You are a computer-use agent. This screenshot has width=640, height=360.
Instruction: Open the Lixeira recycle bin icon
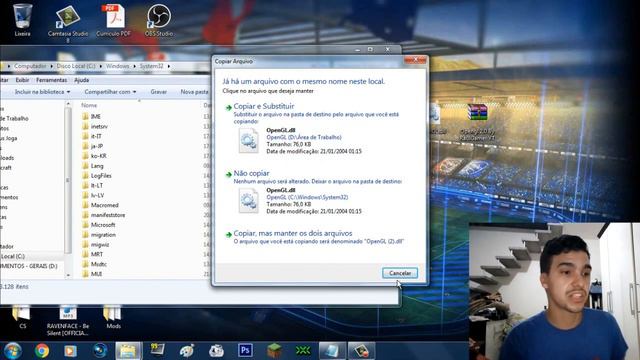click(x=22, y=19)
